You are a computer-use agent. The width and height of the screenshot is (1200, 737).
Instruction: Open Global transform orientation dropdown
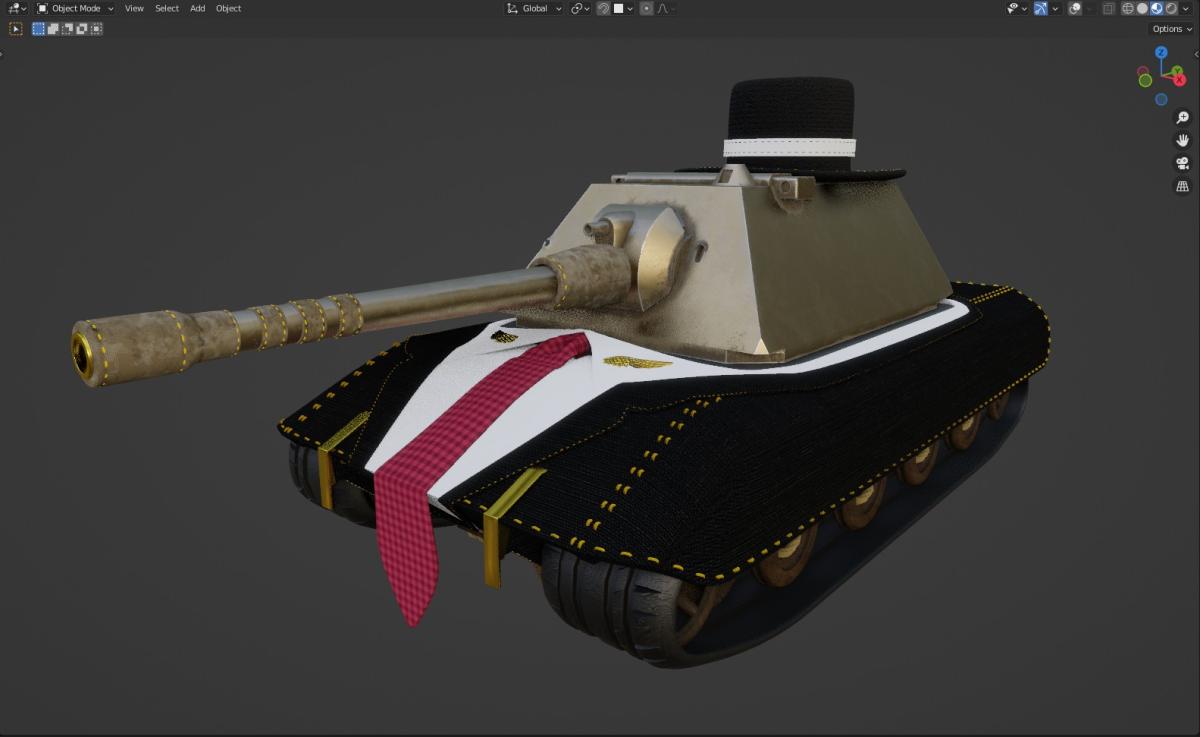(534, 8)
